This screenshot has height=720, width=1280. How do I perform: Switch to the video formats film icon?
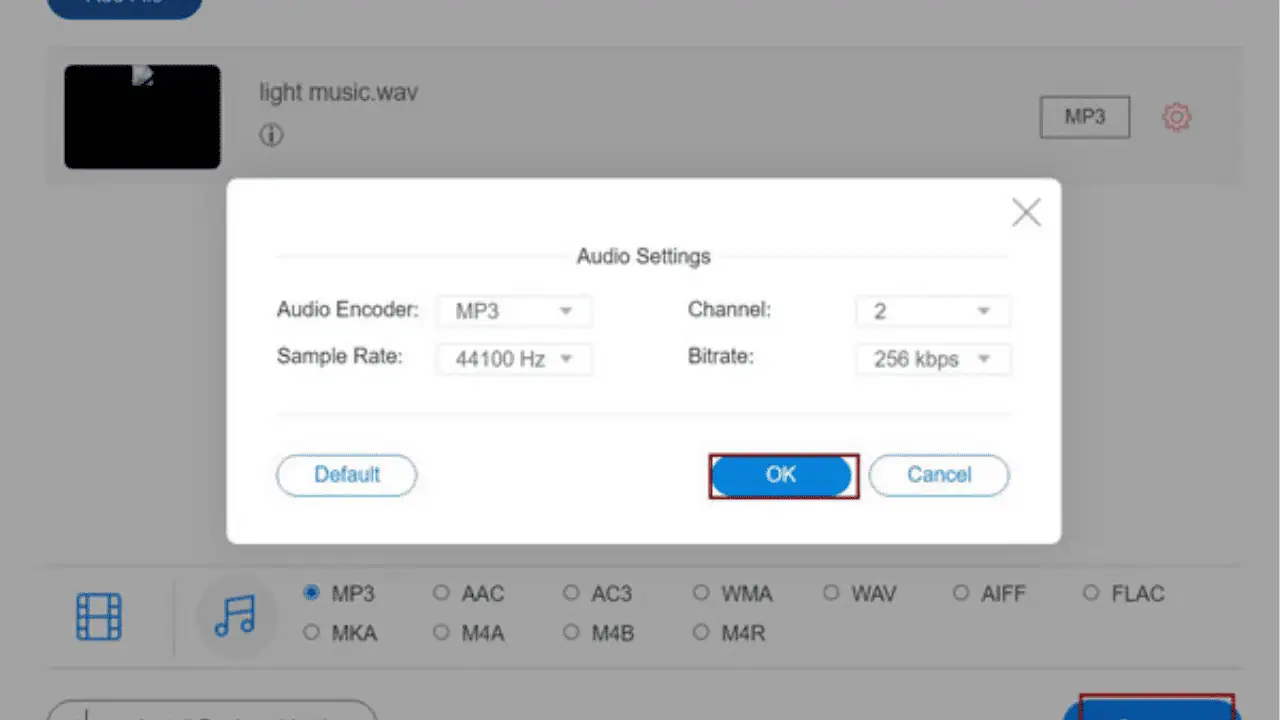click(x=98, y=616)
